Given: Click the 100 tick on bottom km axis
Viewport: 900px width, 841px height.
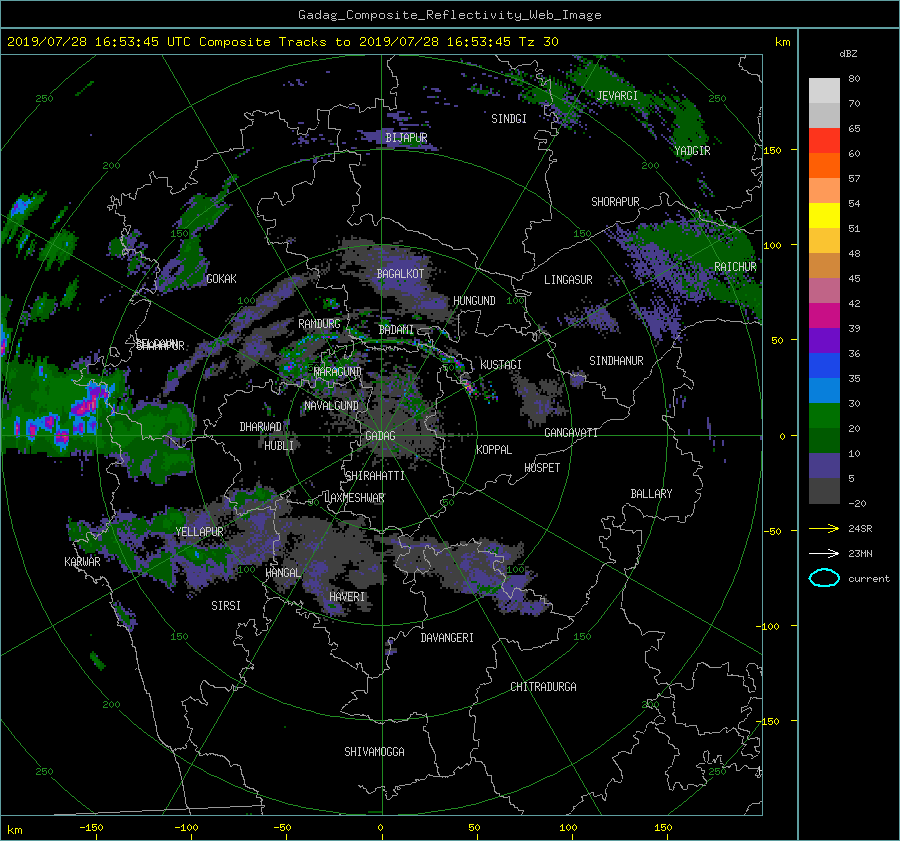Looking at the screenshot, I should pyautogui.click(x=568, y=827).
